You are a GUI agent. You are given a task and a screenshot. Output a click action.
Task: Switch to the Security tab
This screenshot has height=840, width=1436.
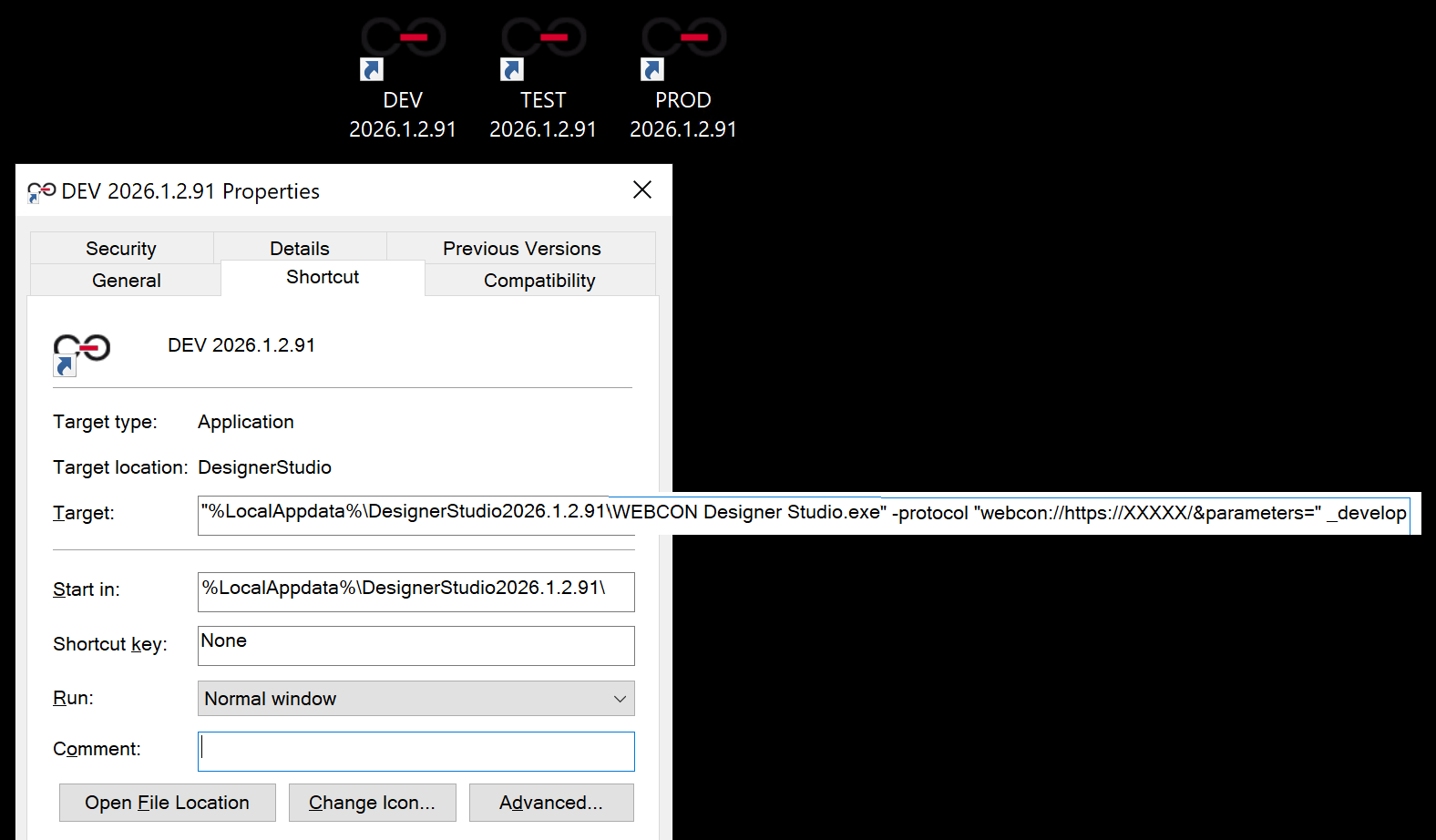121,249
